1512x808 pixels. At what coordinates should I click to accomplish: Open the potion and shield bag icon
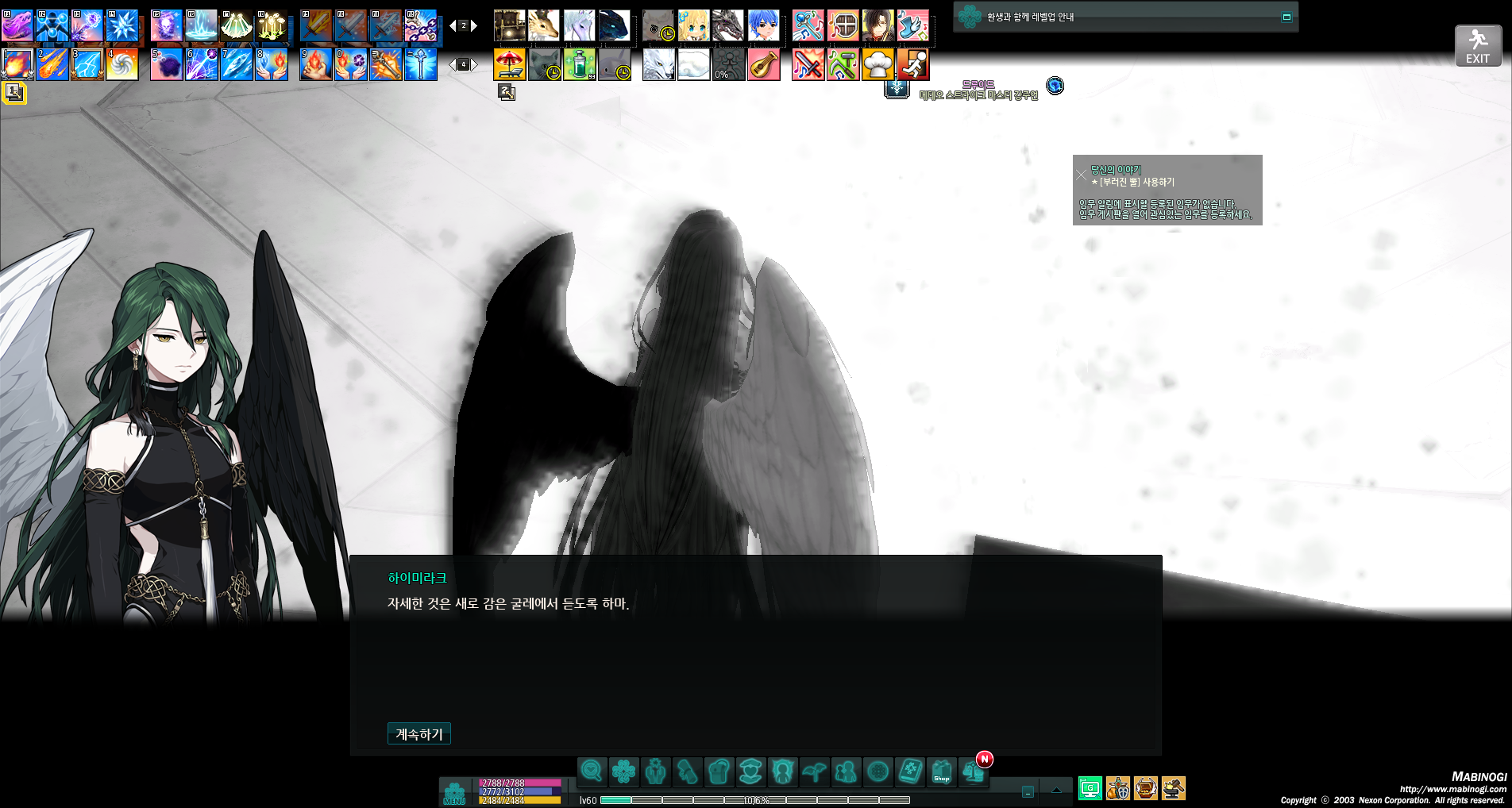coord(1118,788)
